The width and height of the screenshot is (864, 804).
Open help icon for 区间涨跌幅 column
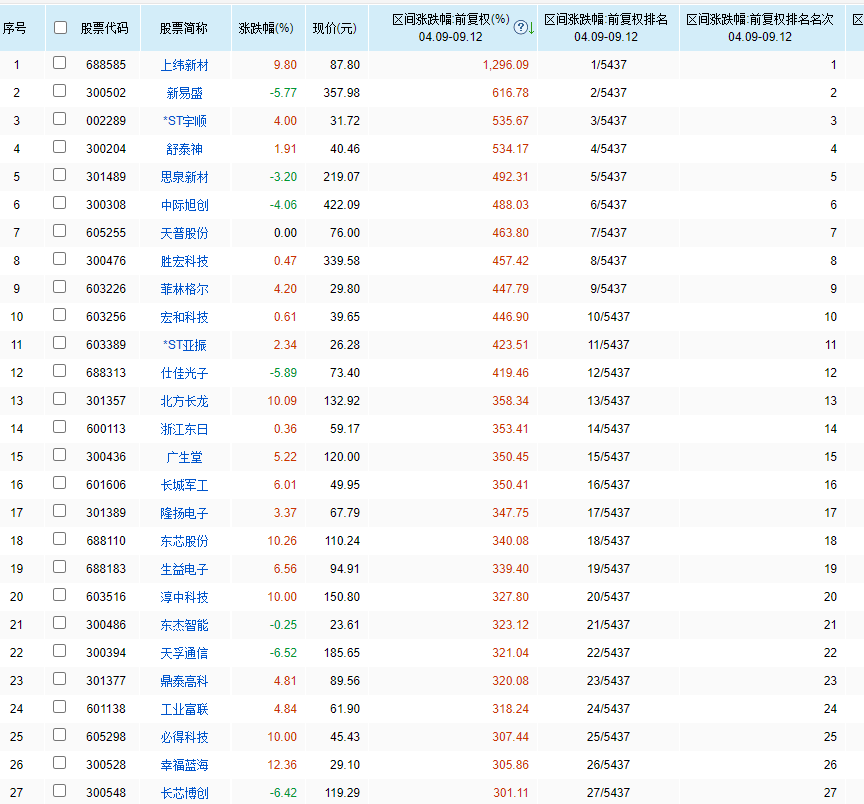(520, 28)
